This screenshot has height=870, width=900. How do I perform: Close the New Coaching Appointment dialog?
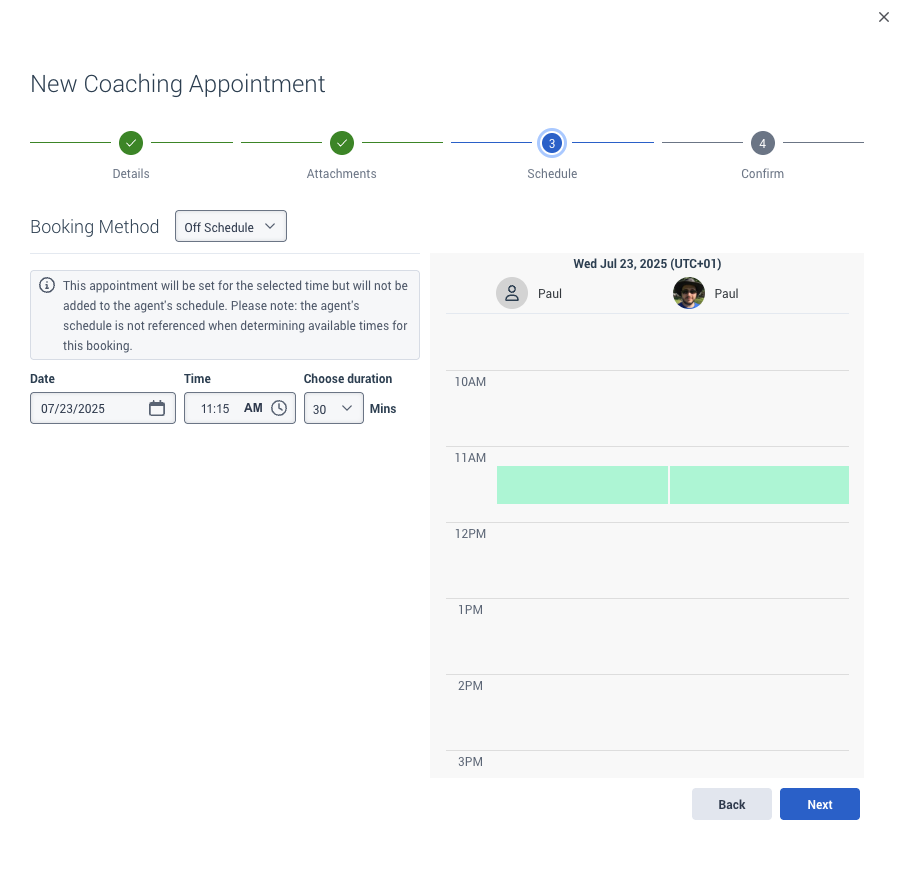click(883, 17)
